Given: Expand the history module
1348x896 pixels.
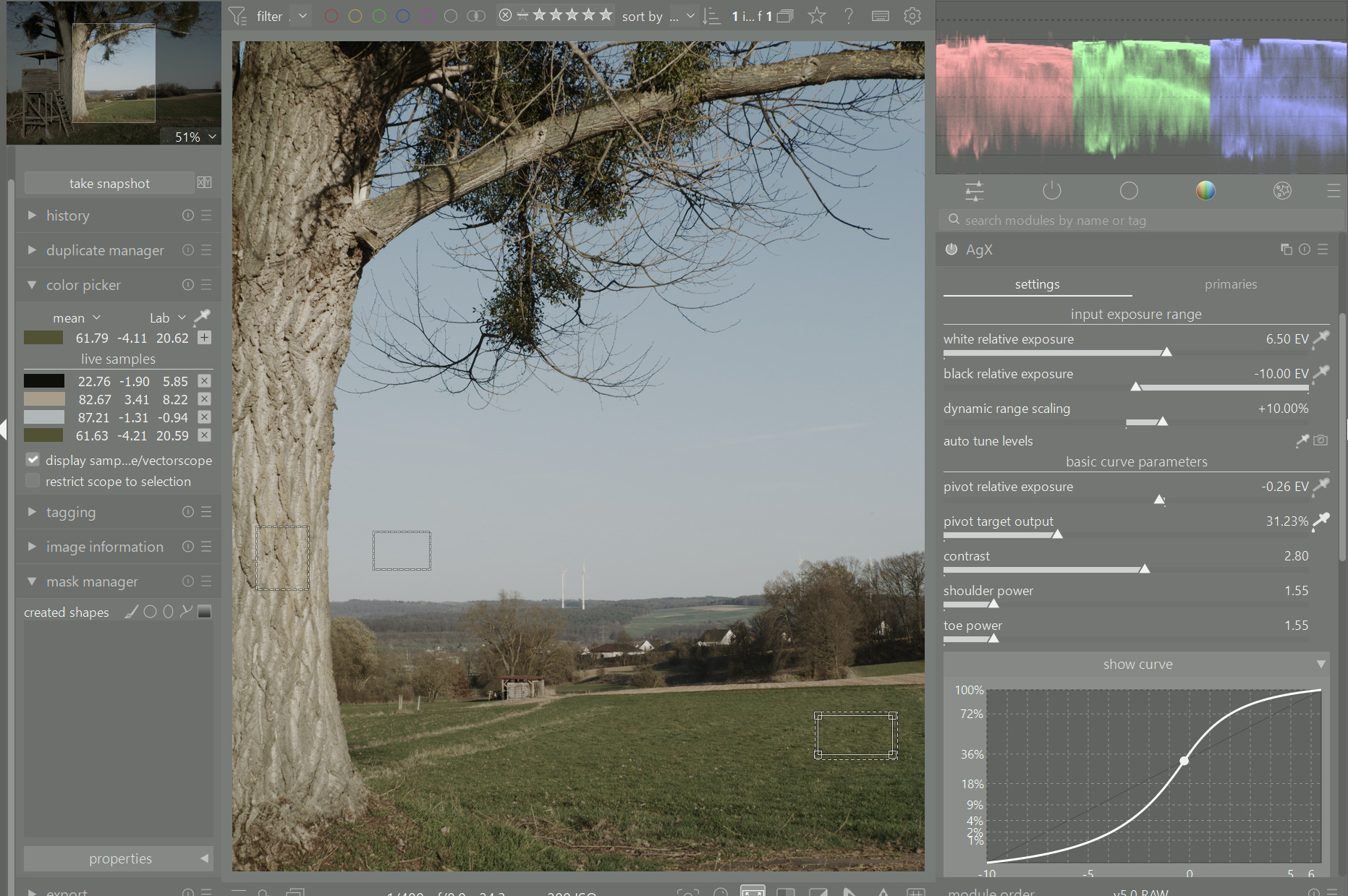Looking at the screenshot, I should (x=32, y=216).
